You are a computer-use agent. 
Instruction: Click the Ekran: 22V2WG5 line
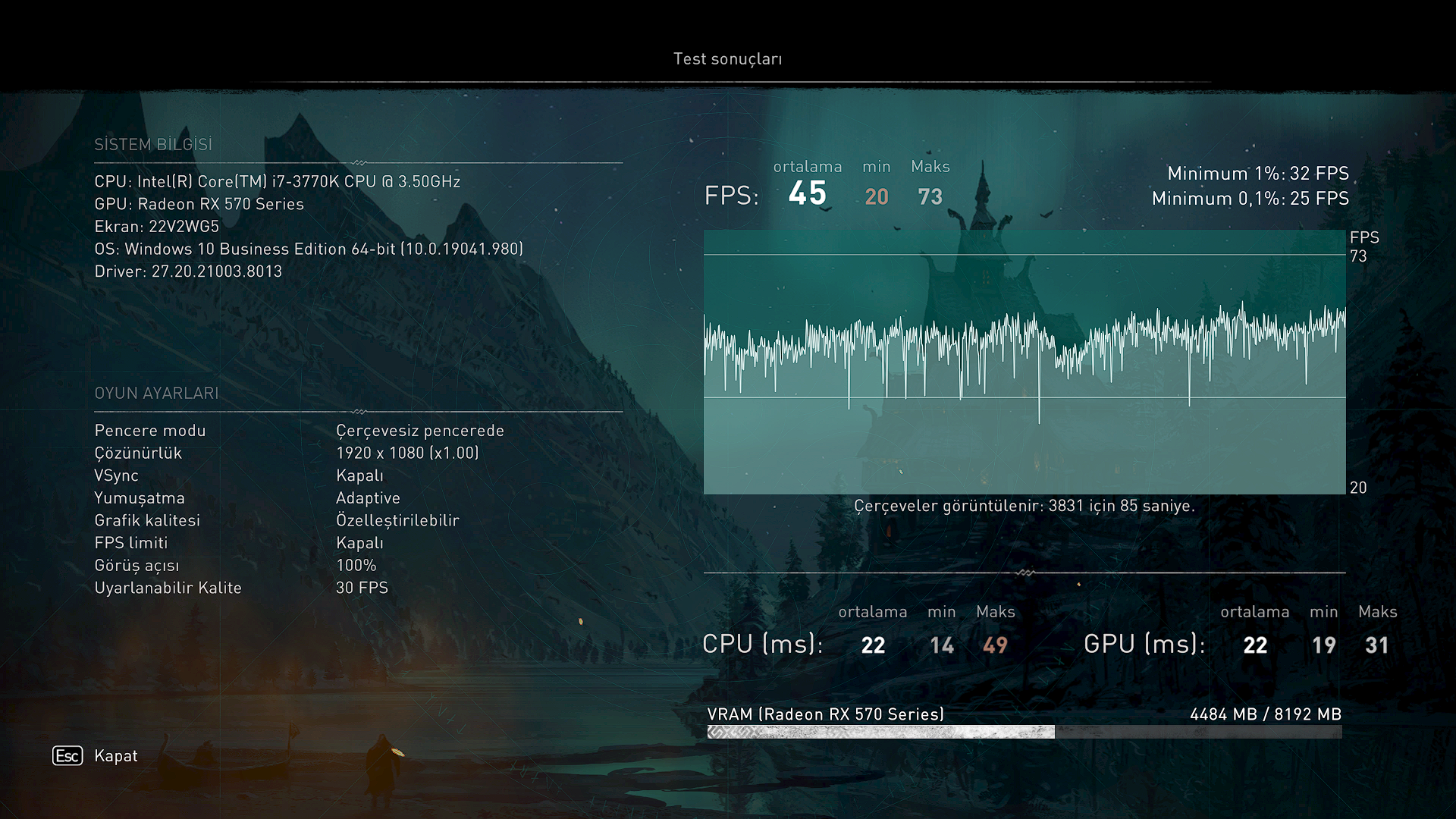[x=157, y=226]
